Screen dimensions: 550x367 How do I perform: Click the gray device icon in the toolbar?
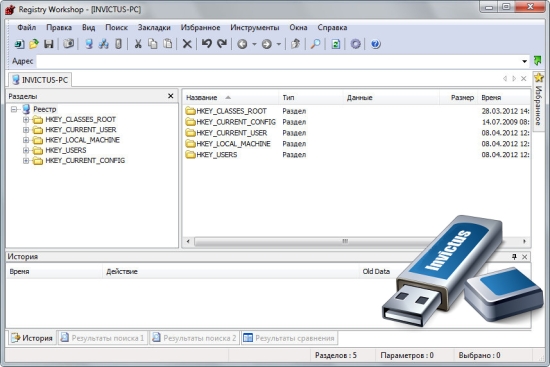pos(119,44)
